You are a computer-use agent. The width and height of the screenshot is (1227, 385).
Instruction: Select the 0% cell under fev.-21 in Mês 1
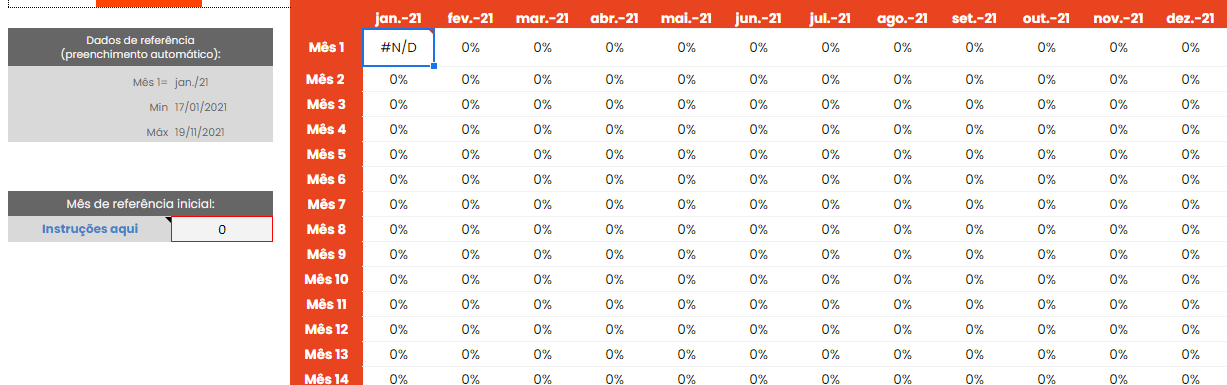tap(470, 47)
